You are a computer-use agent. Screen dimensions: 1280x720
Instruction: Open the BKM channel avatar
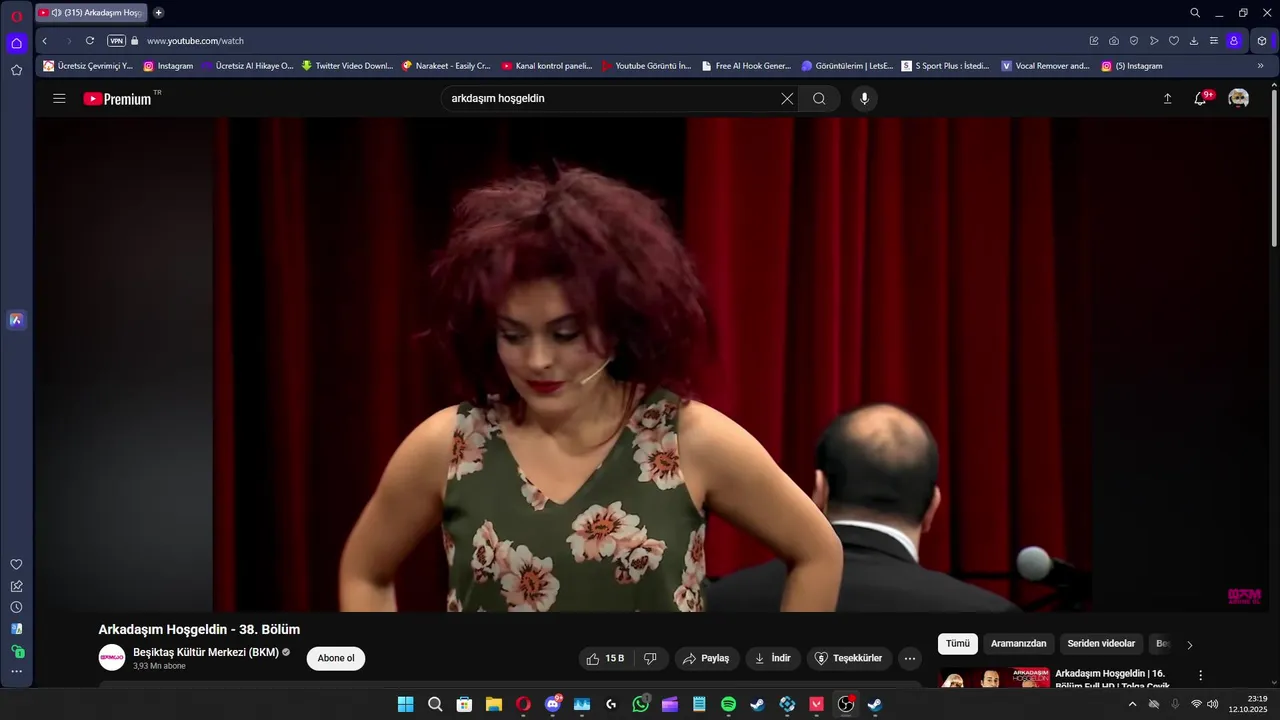(112, 657)
